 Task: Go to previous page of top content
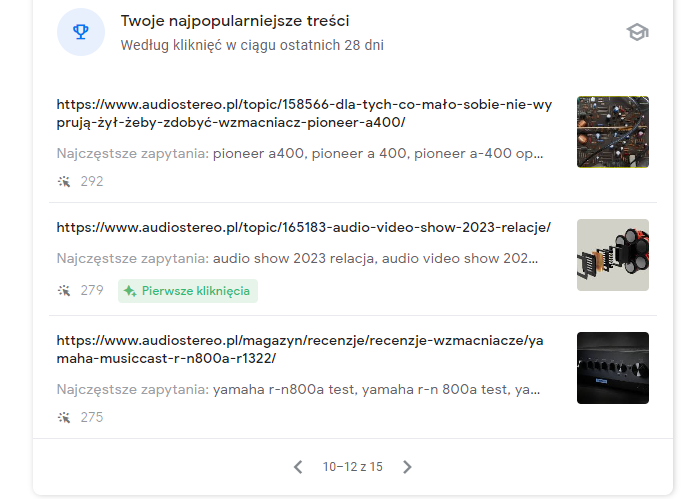[298, 467]
